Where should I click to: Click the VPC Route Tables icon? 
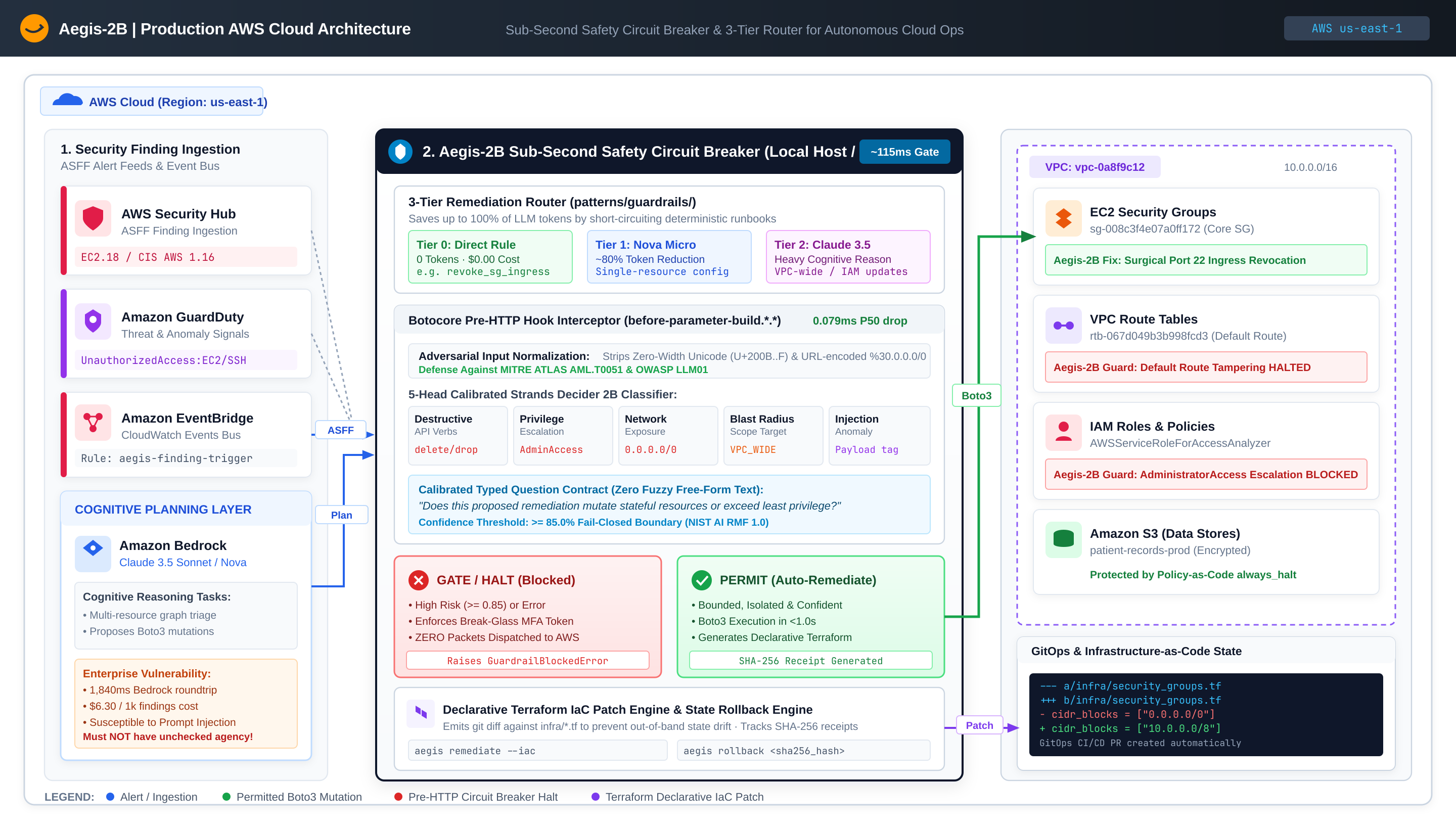pos(1063,326)
